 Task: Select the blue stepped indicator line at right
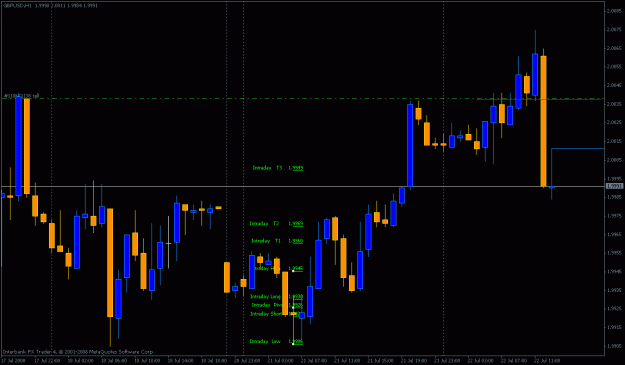pyautogui.click(x=578, y=149)
